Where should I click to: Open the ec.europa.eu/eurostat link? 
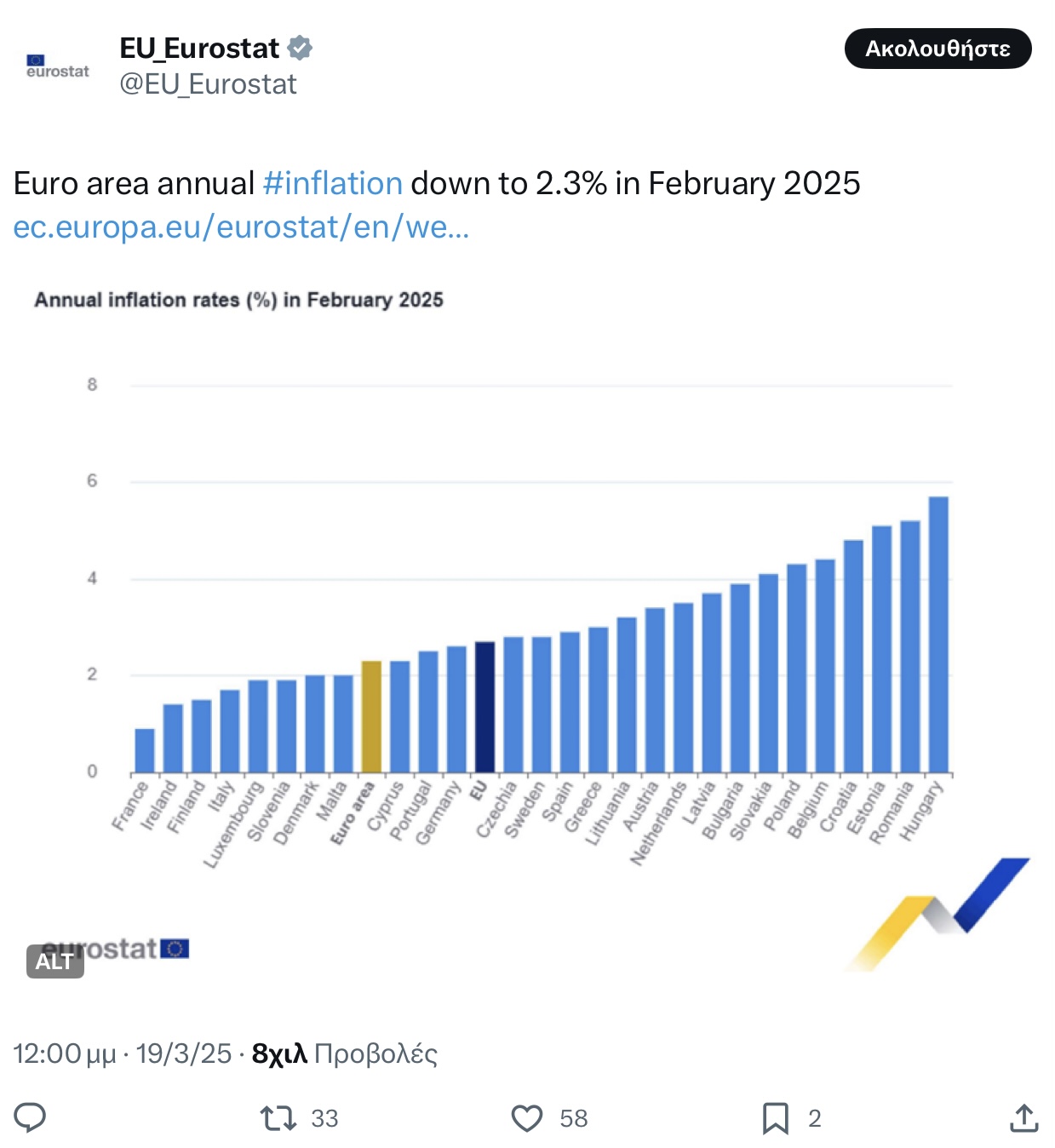click(x=241, y=227)
